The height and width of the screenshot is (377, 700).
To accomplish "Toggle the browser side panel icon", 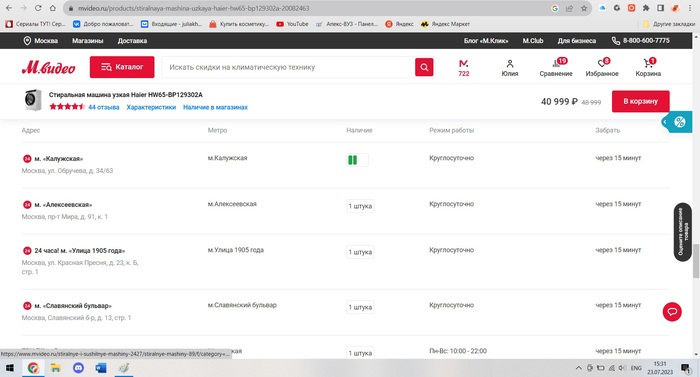I will point(660,8).
